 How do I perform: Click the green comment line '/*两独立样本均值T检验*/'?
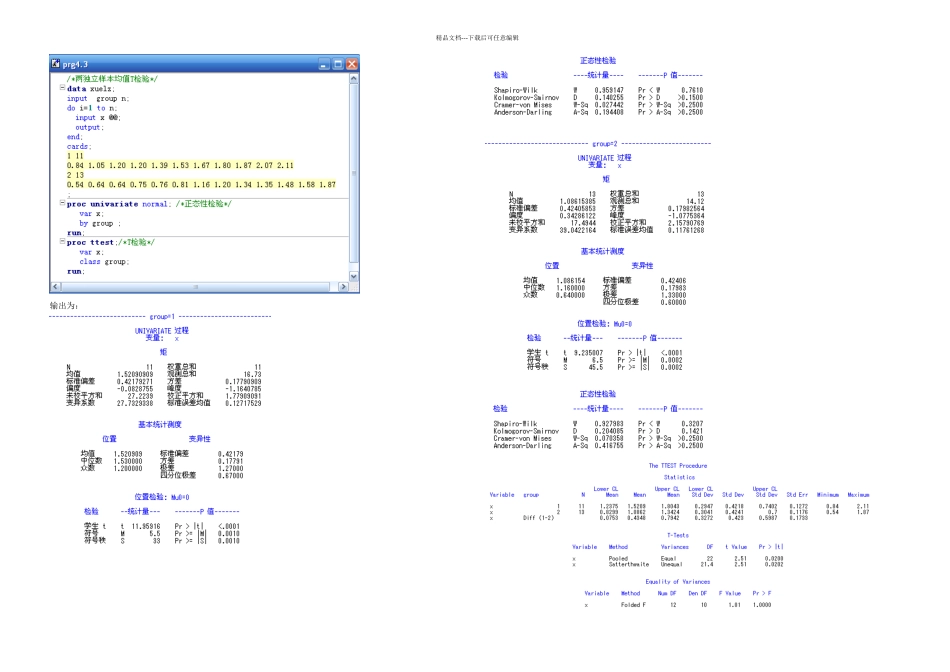112,79
